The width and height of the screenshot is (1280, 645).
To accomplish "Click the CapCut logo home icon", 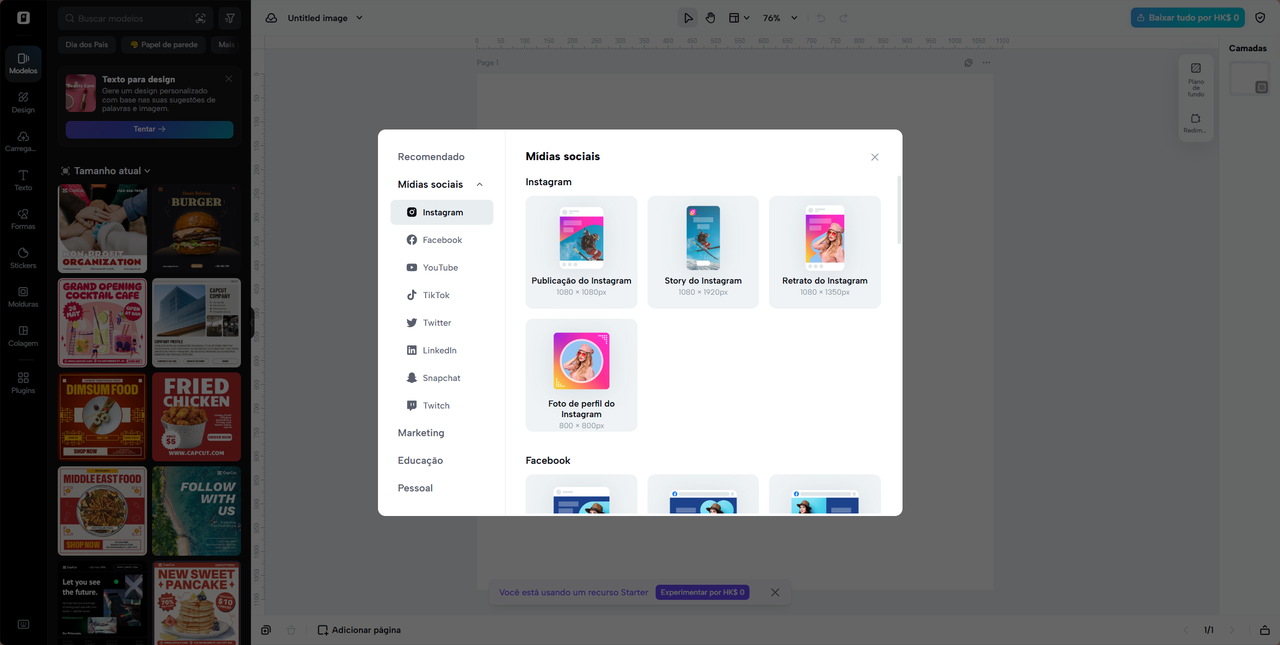I will [23, 18].
